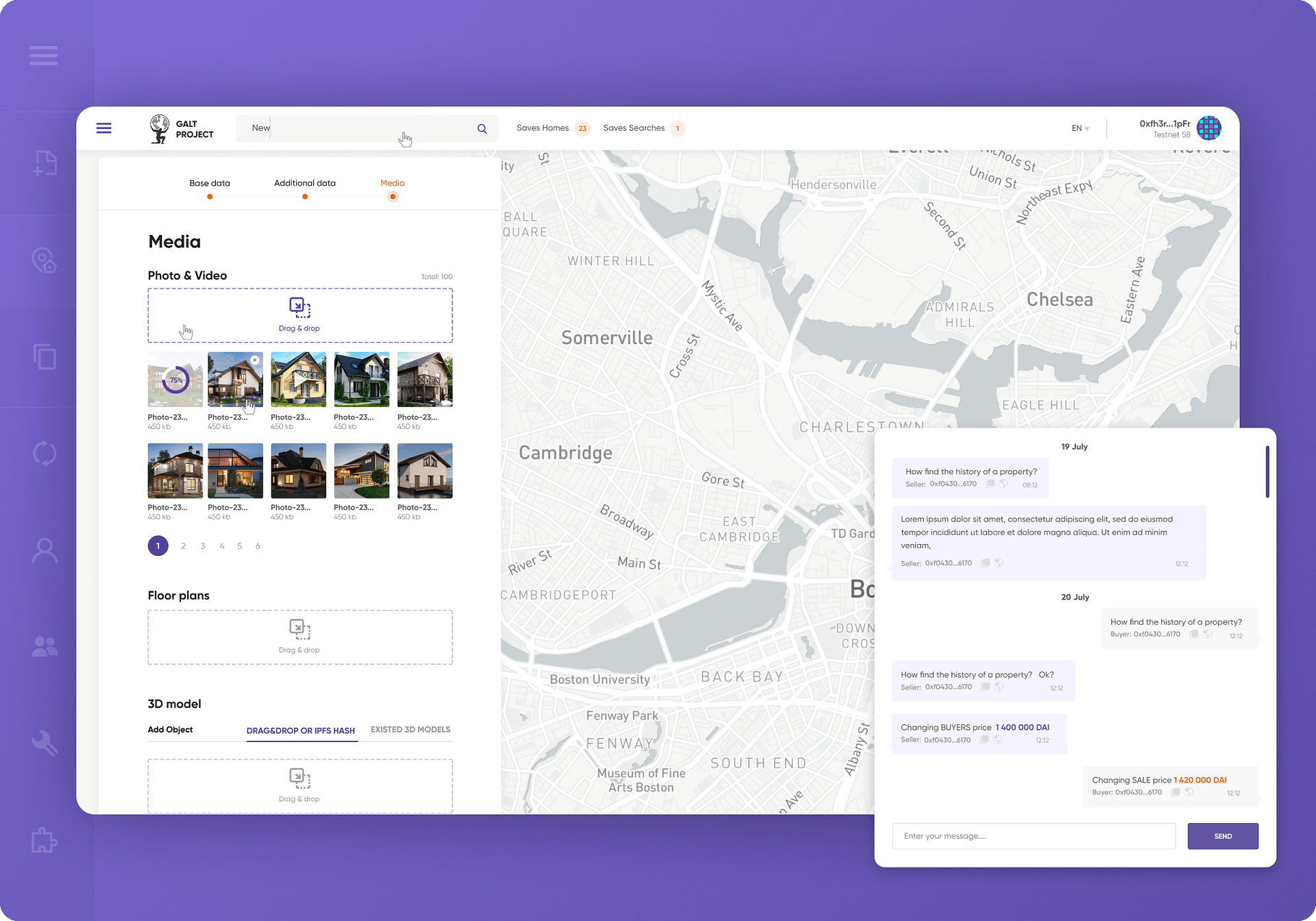Focus the search field containing 'New'

pyautogui.click(x=367, y=128)
